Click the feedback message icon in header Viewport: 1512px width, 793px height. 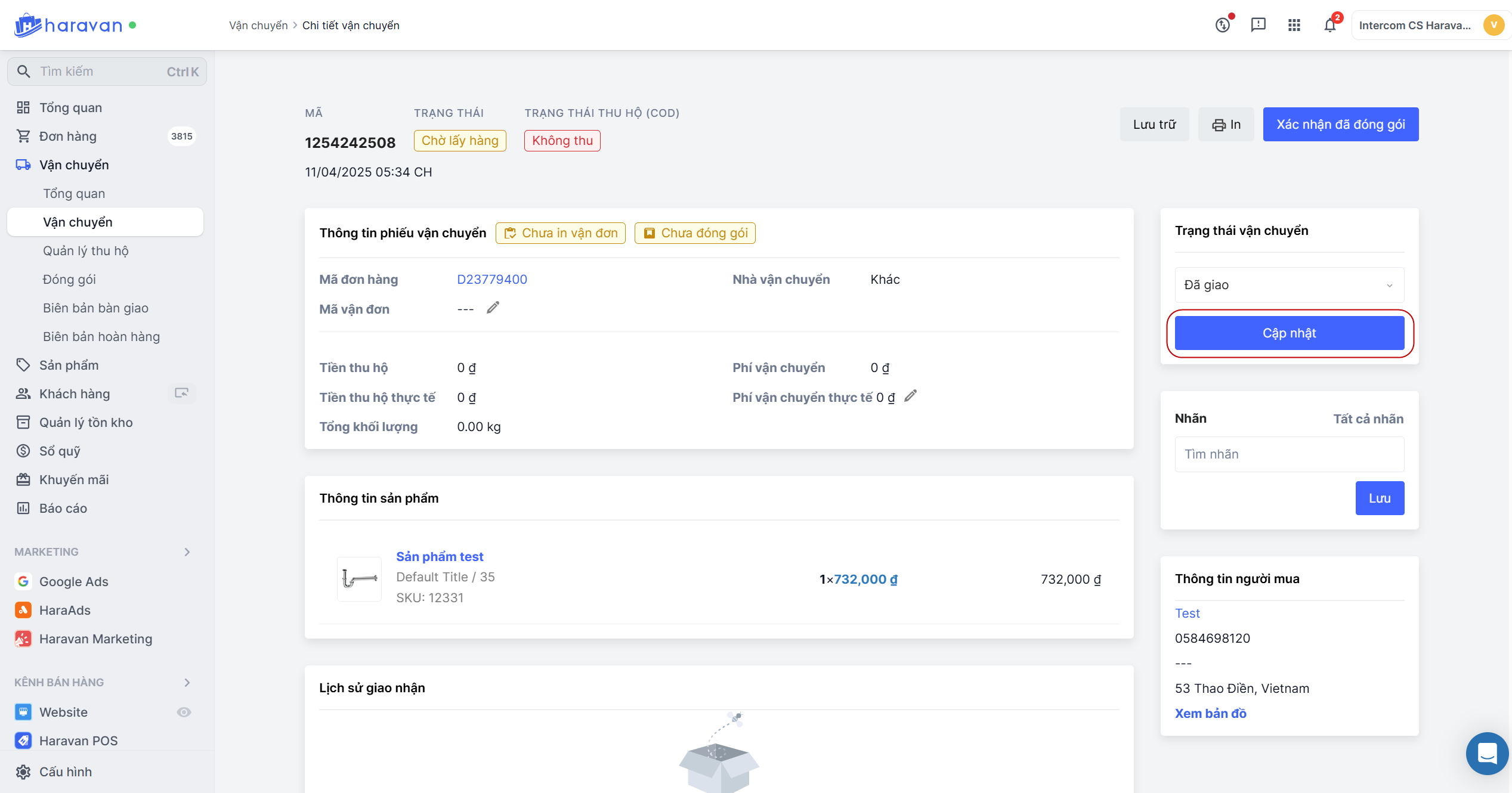click(x=1258, y=25)
